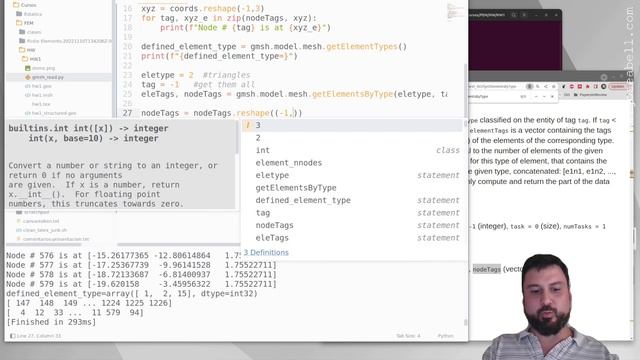Click the line 25 getElementsByType call
The height and width of the screenshot is (360, 640).
pyautogui.click(x=352, y=94)
